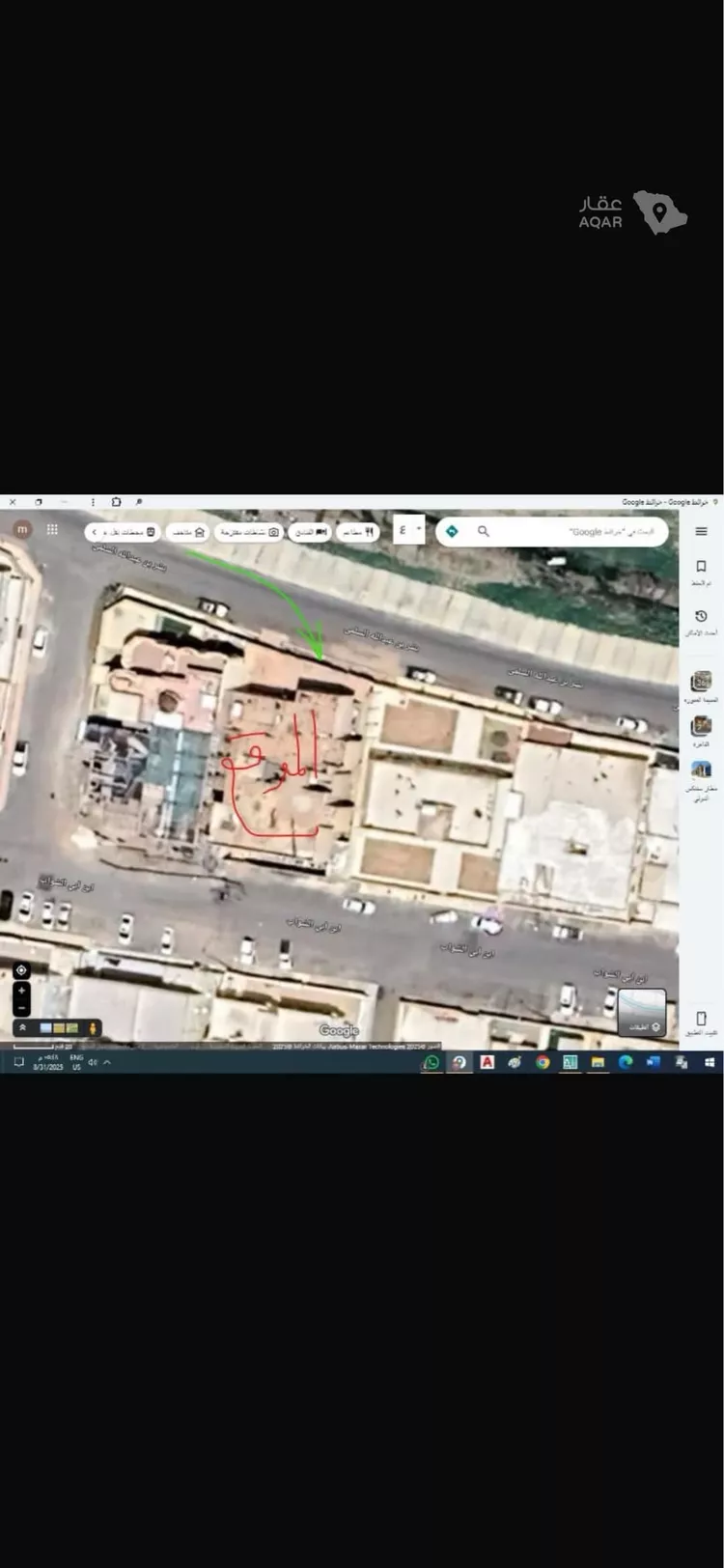Open the dropdown arrow next to ٤

tap(419, 528)
